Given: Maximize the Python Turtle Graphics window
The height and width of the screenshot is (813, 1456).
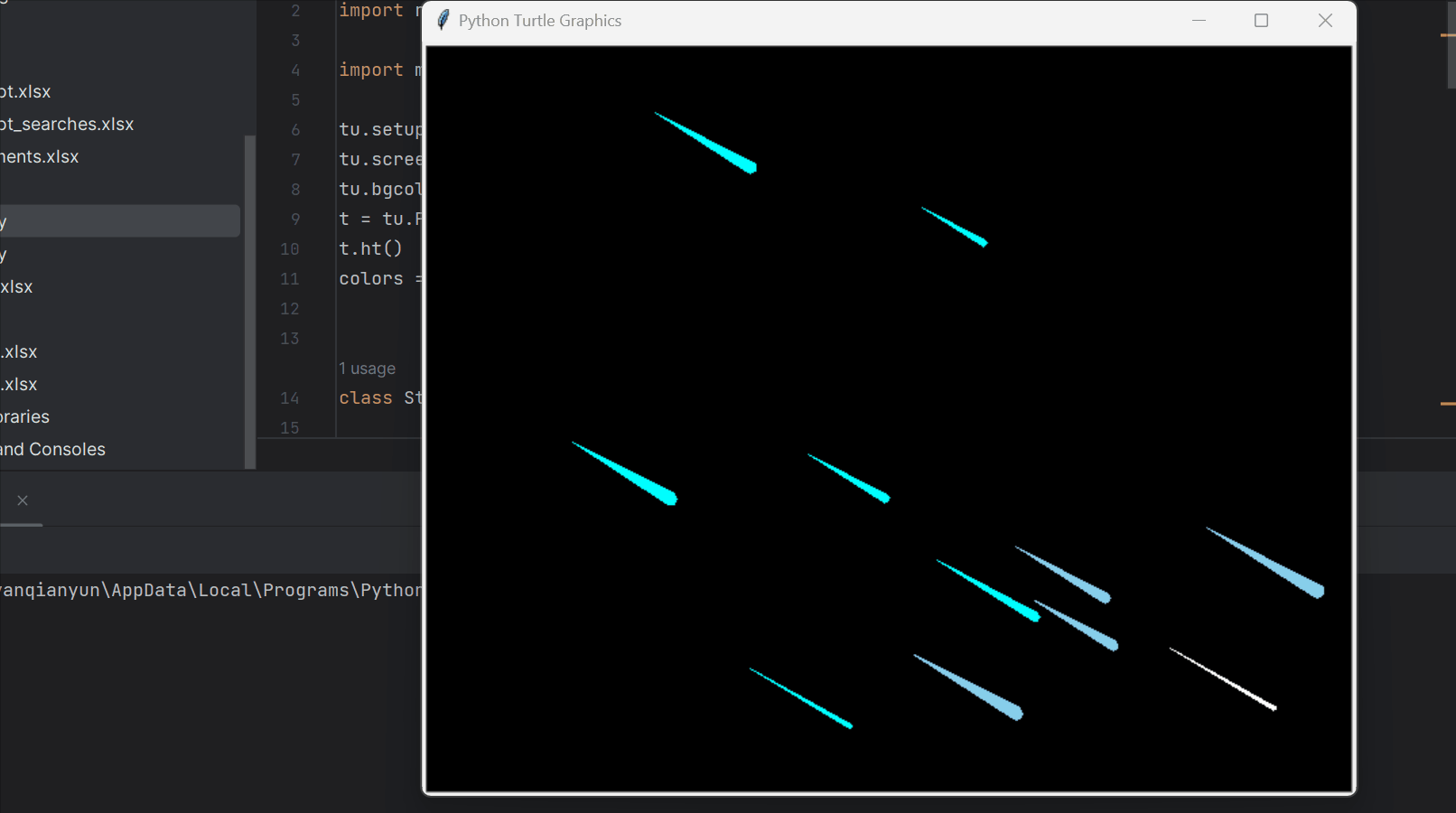Looking at the screenshot, I should coord(1261,20).
